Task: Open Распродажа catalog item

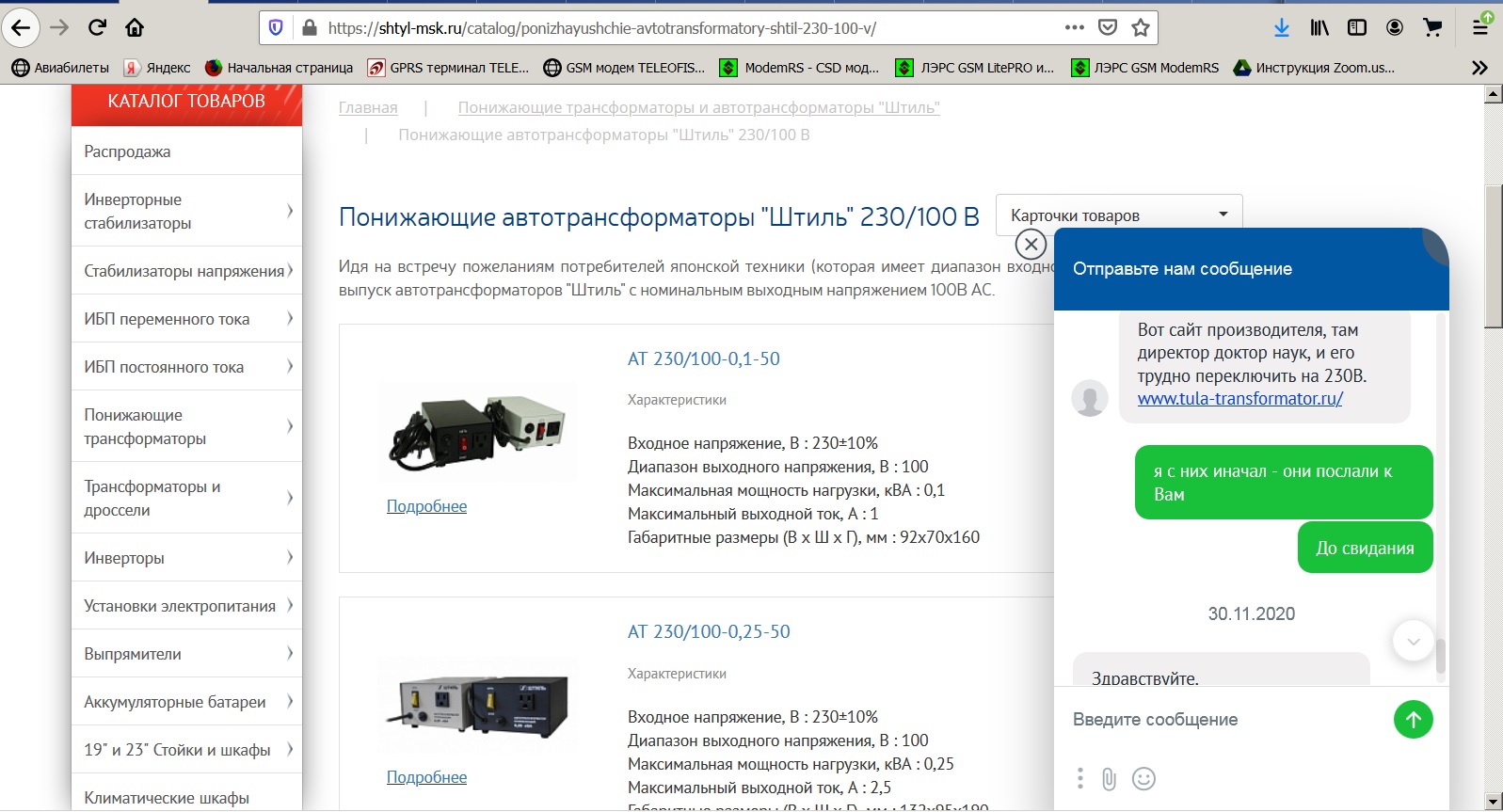Action: pos(186,151)
